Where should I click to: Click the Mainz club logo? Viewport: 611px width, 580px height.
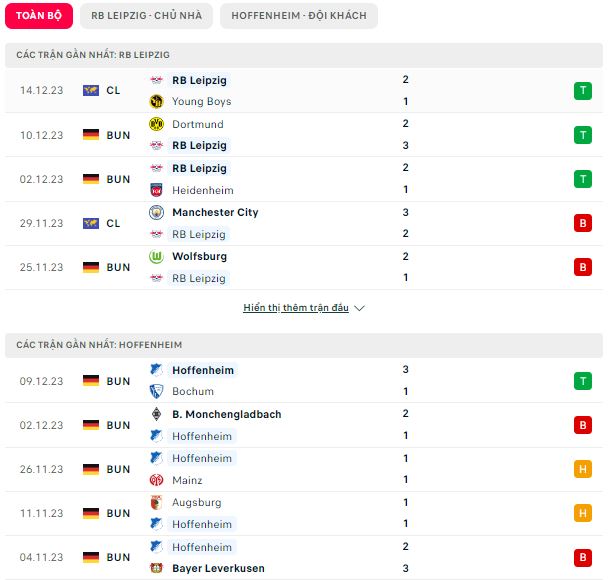pyautogui.click(x=156, y=480)
